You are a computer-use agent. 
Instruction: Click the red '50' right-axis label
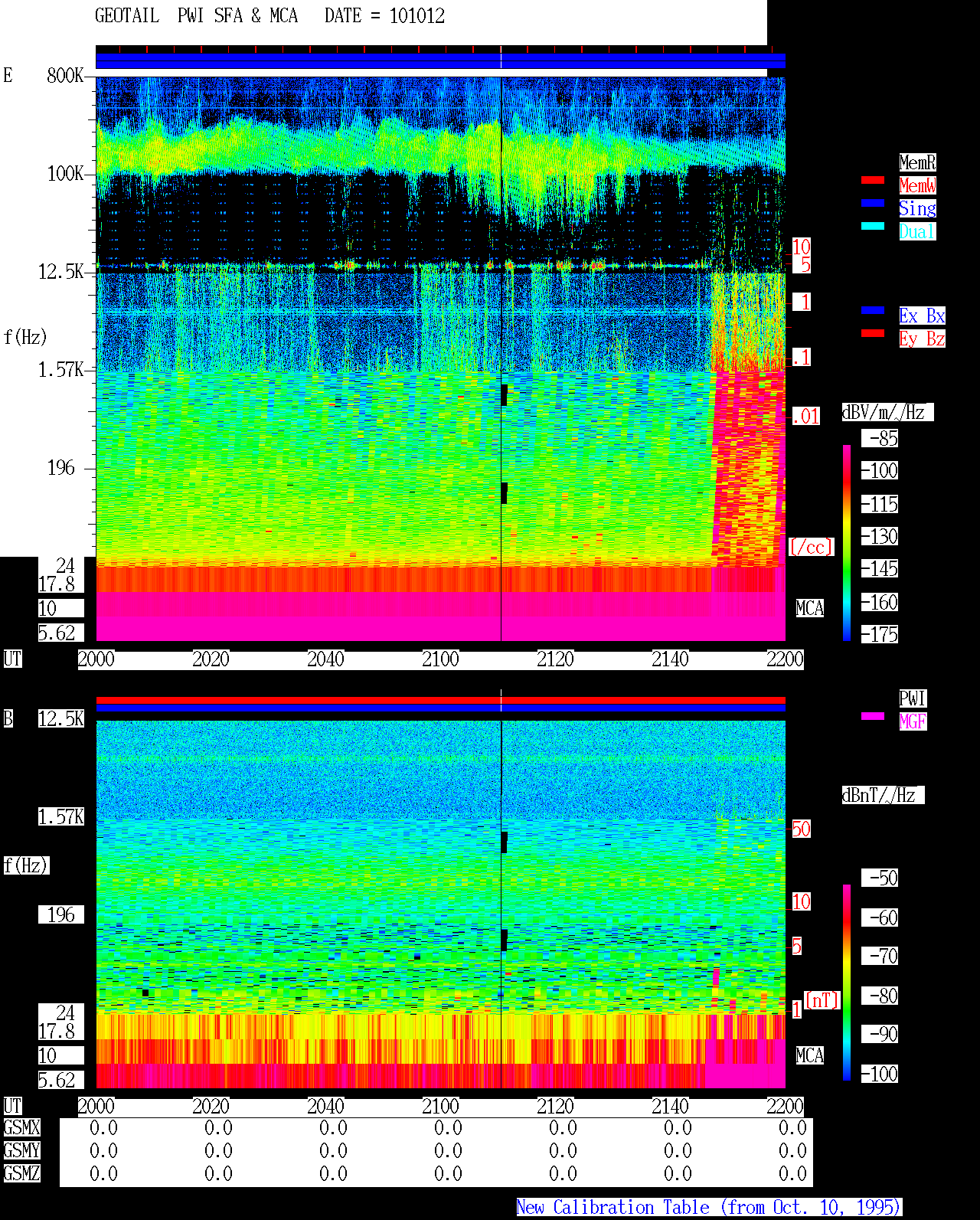tap(801, 829)
